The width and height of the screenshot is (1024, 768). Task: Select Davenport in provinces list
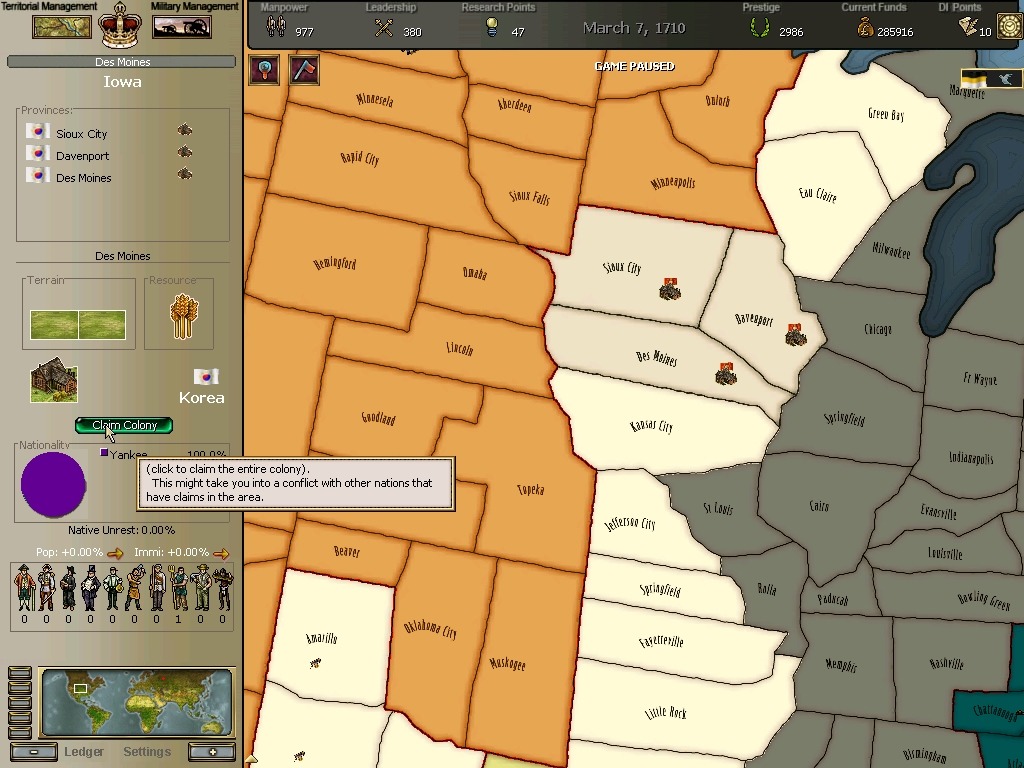[82, 156]
